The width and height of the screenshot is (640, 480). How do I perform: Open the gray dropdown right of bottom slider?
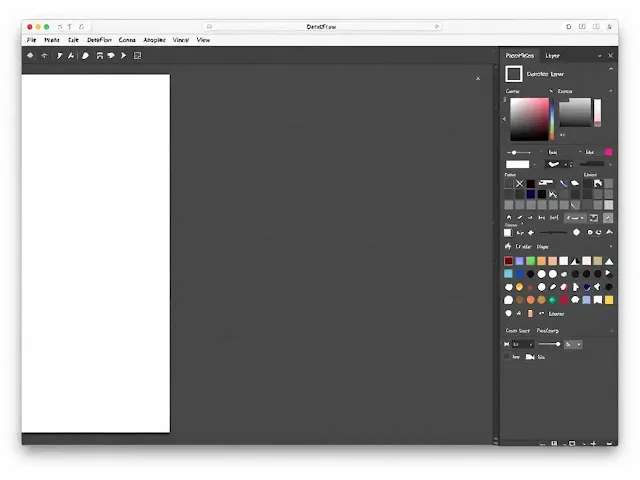coord(573,344)
